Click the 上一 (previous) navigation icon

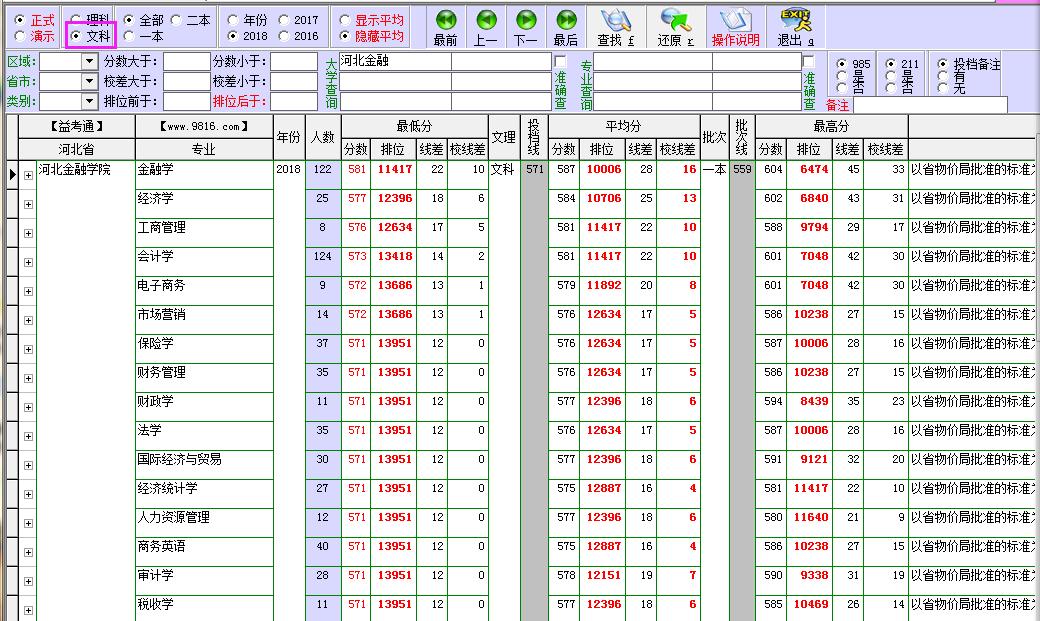486,21
